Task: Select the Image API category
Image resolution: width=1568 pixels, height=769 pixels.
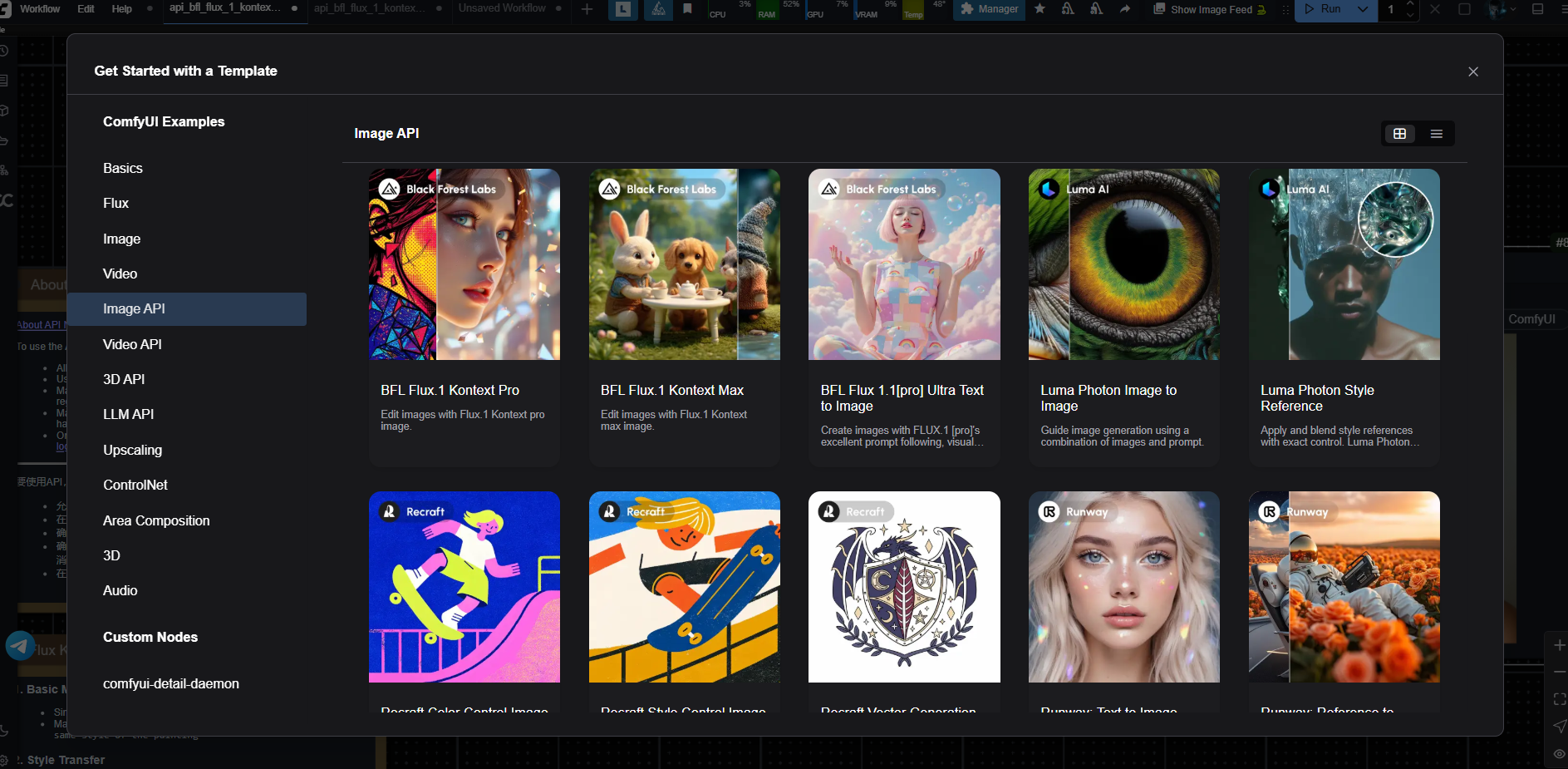Action: pos(186,309)
